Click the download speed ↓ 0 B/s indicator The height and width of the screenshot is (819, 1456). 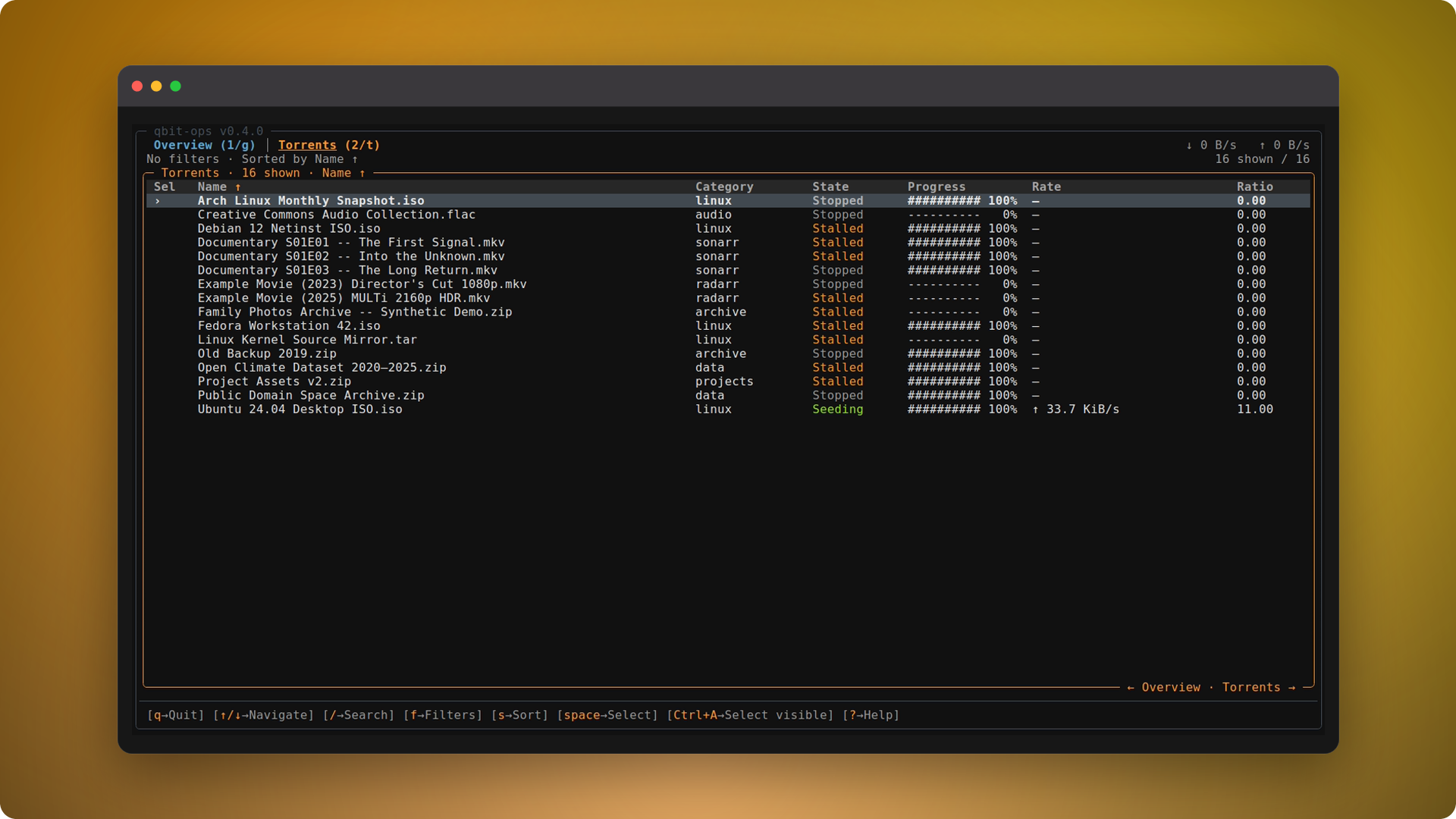coord(1211,145)
